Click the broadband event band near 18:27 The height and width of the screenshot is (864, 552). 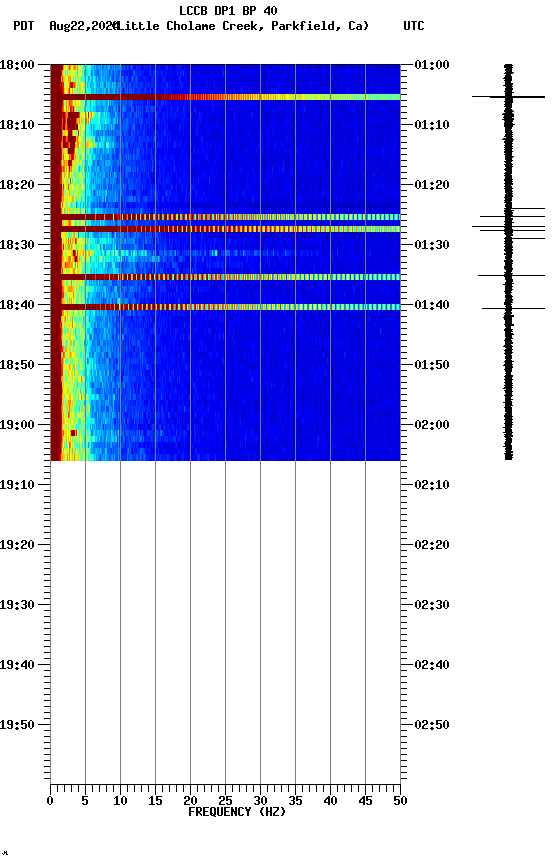(x=225, y=229)
